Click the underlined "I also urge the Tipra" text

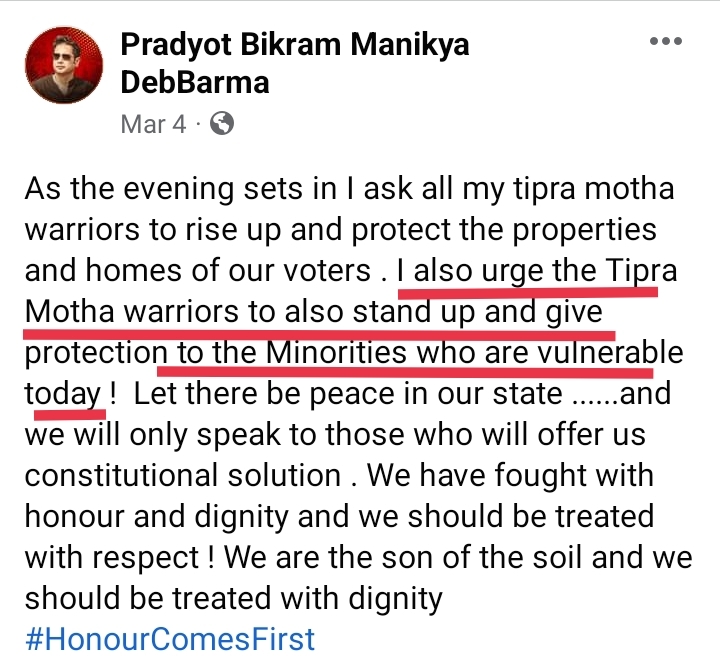click(x=537, y=271)
